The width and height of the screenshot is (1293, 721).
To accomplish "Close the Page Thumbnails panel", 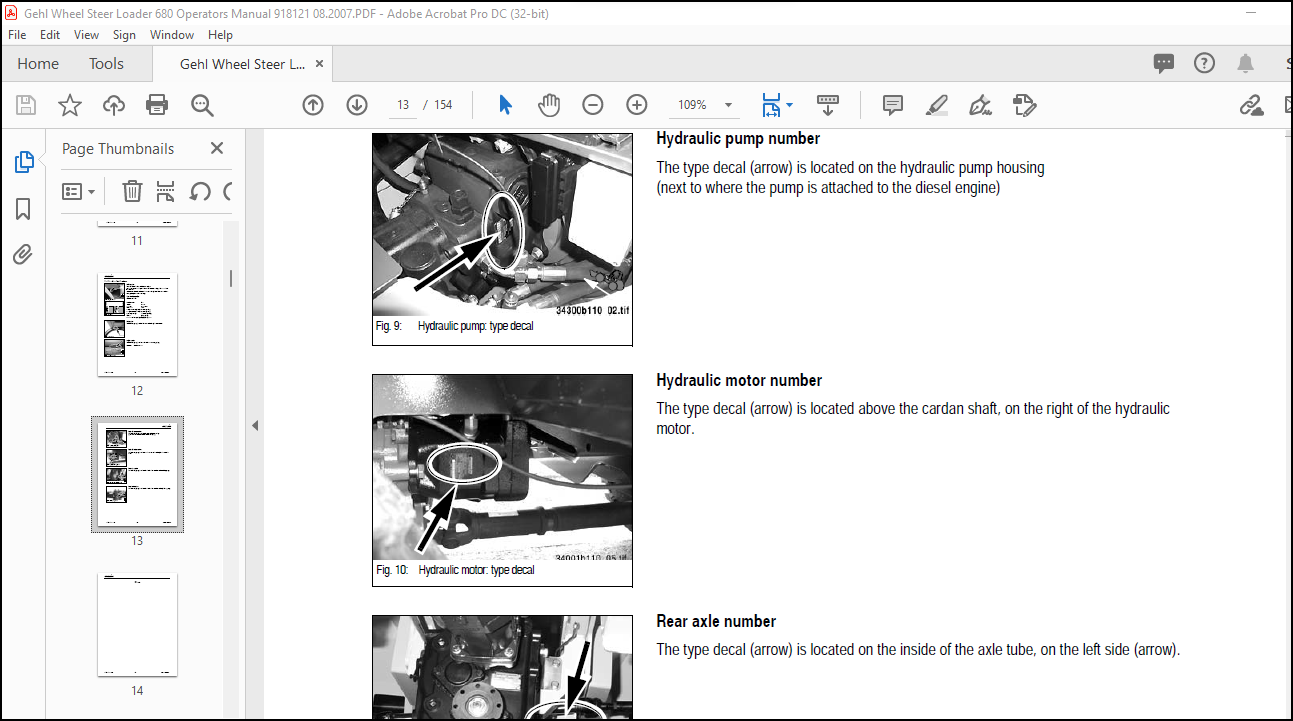I will click(x=217, y=148).
